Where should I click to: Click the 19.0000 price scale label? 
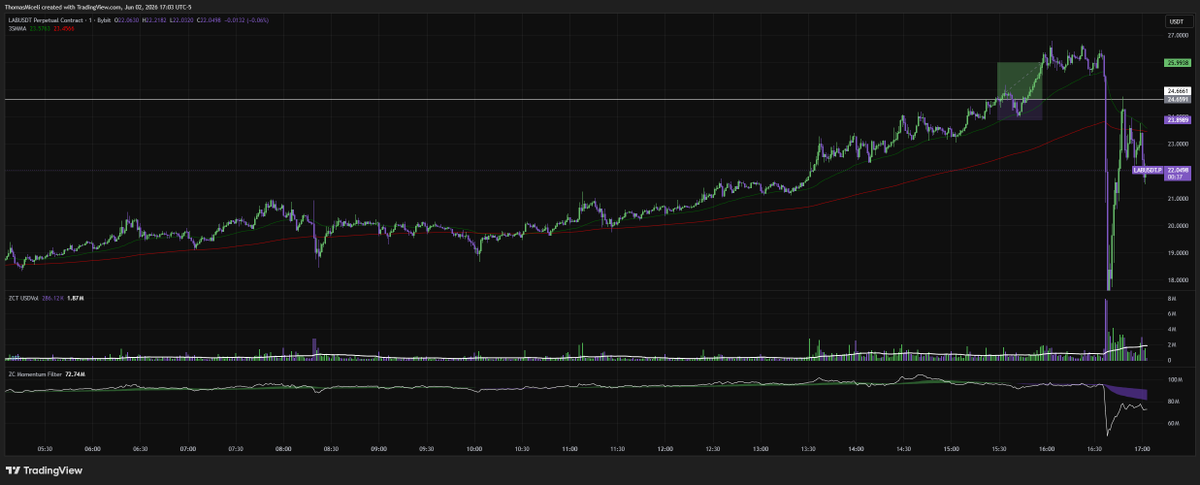coord(1176,253)
